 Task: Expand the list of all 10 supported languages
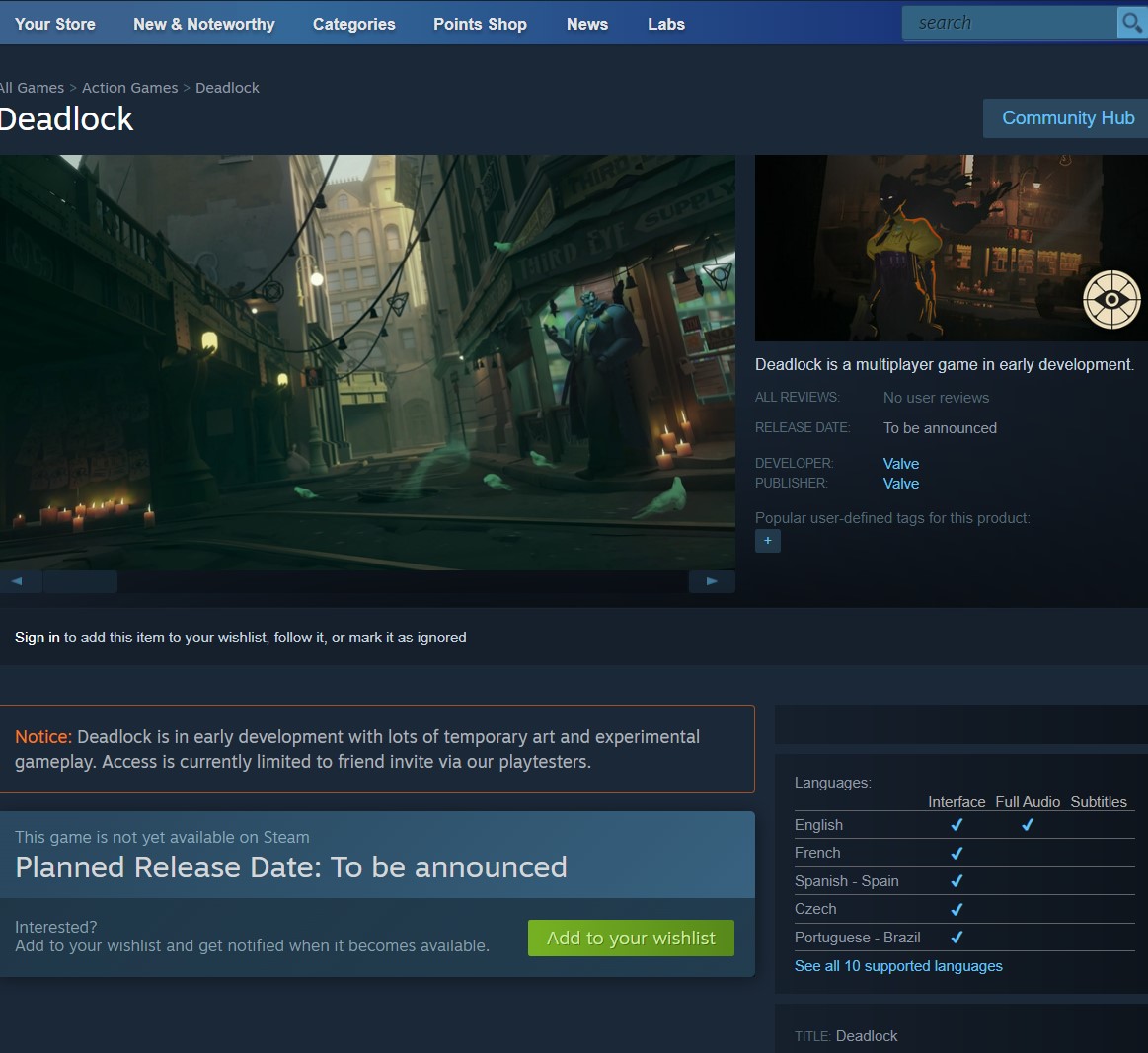898,966
